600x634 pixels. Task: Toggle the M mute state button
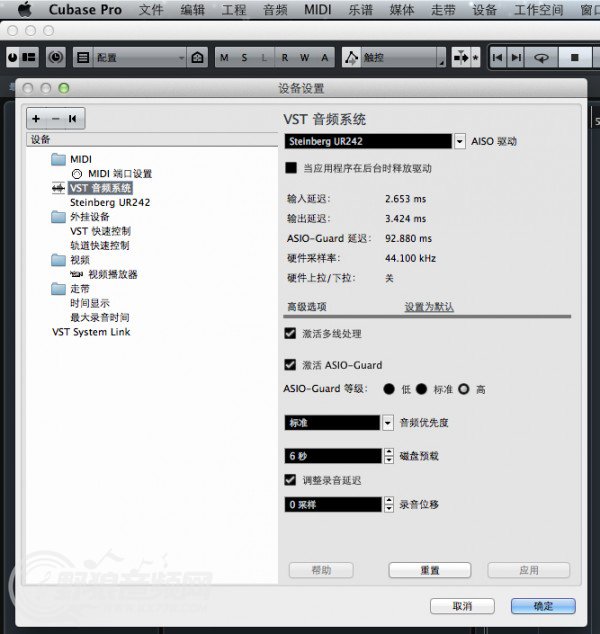click(224, 57)
